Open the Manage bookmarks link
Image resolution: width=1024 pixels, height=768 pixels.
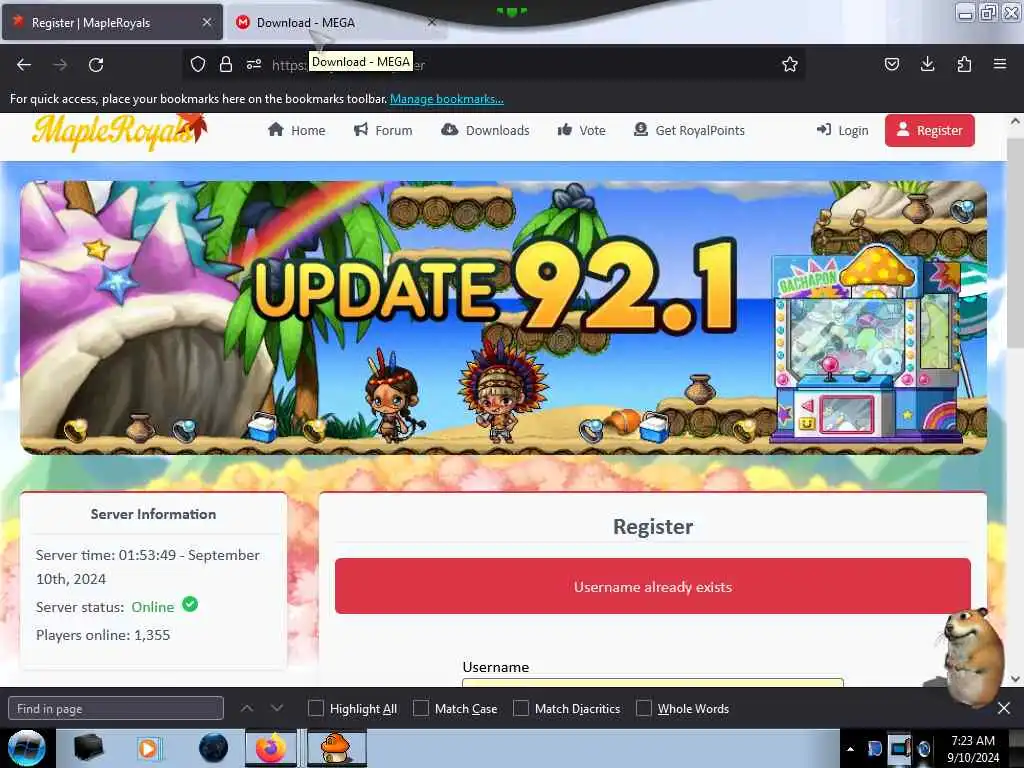(x=447, y=99)
